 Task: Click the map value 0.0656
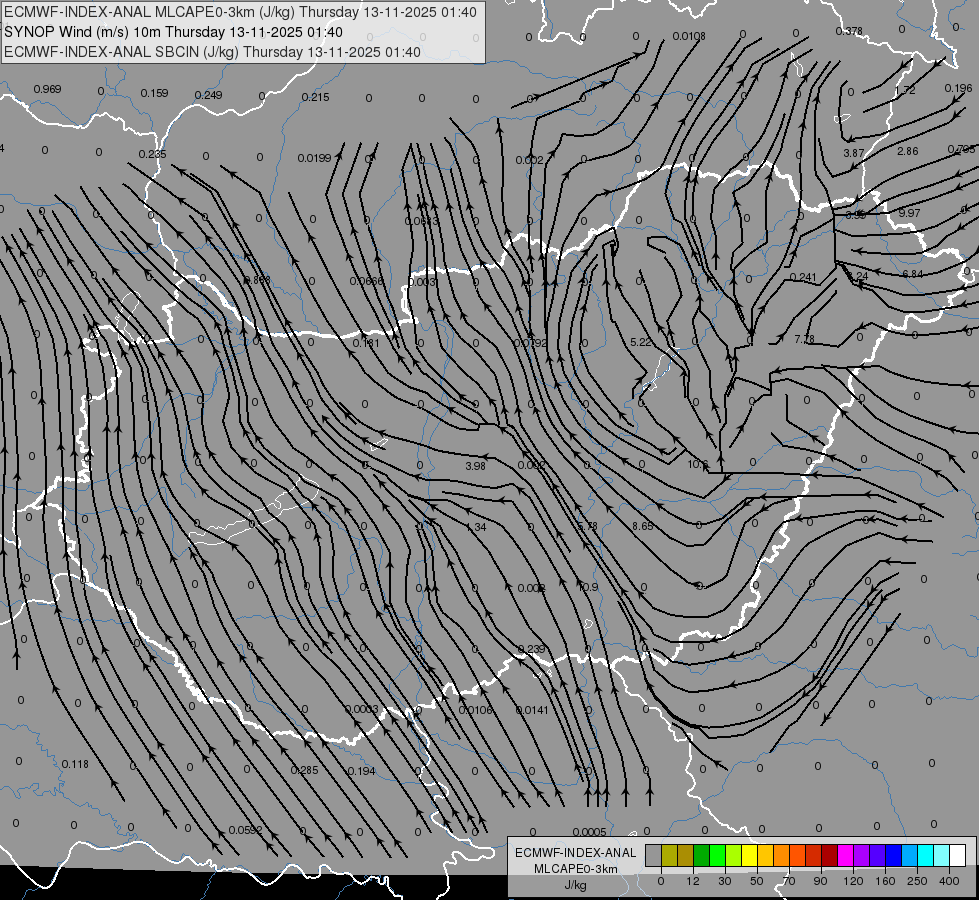367,281
